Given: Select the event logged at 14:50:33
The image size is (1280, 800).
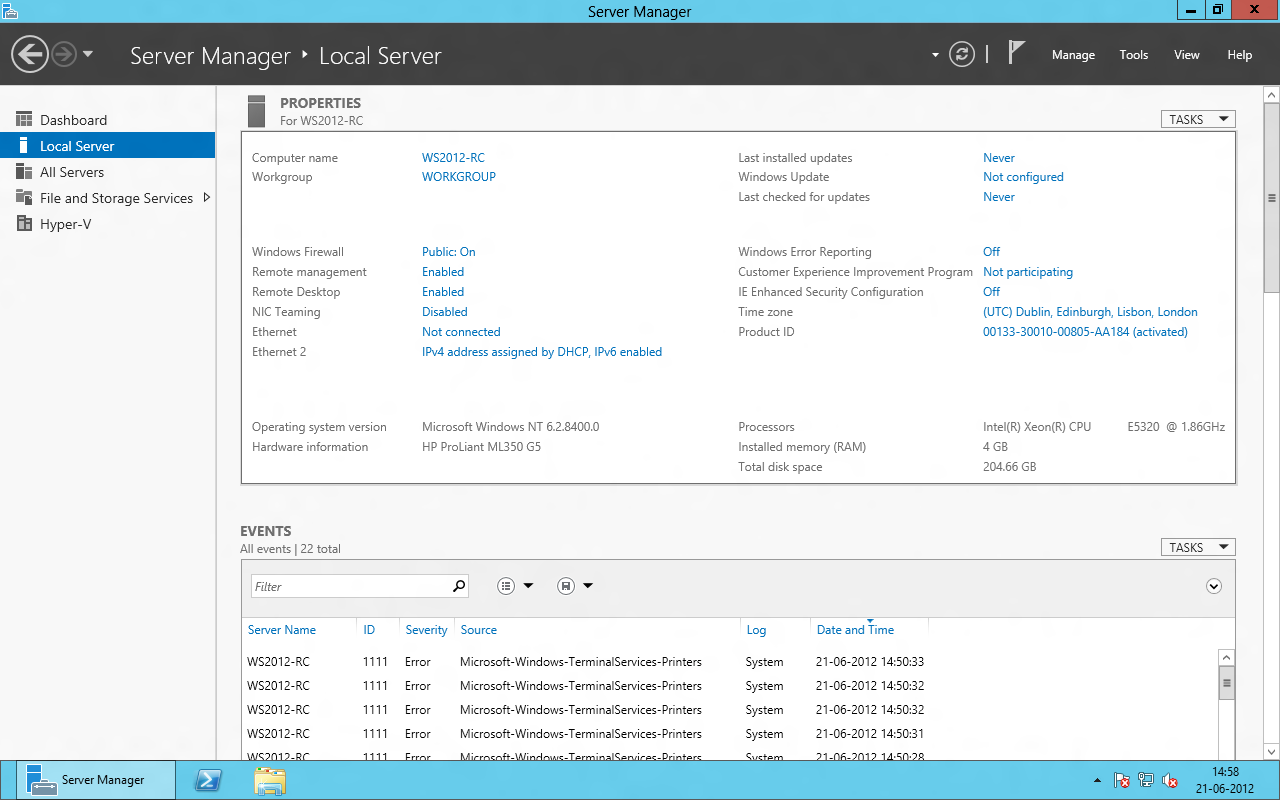Looking at the screenshot, I should (730, 662).
